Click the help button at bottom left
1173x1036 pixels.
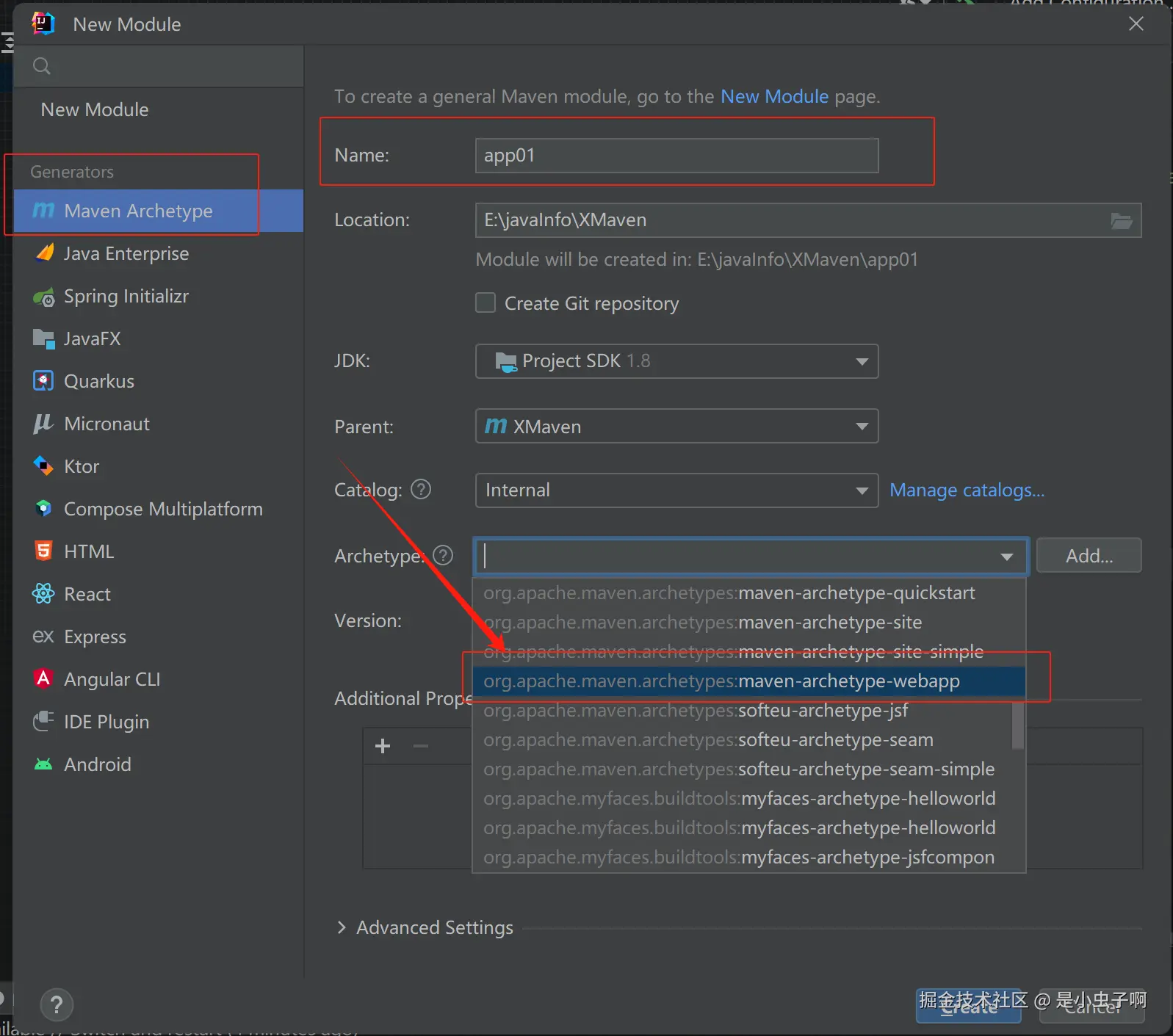pyautogui.click(x=57, y=1005)
